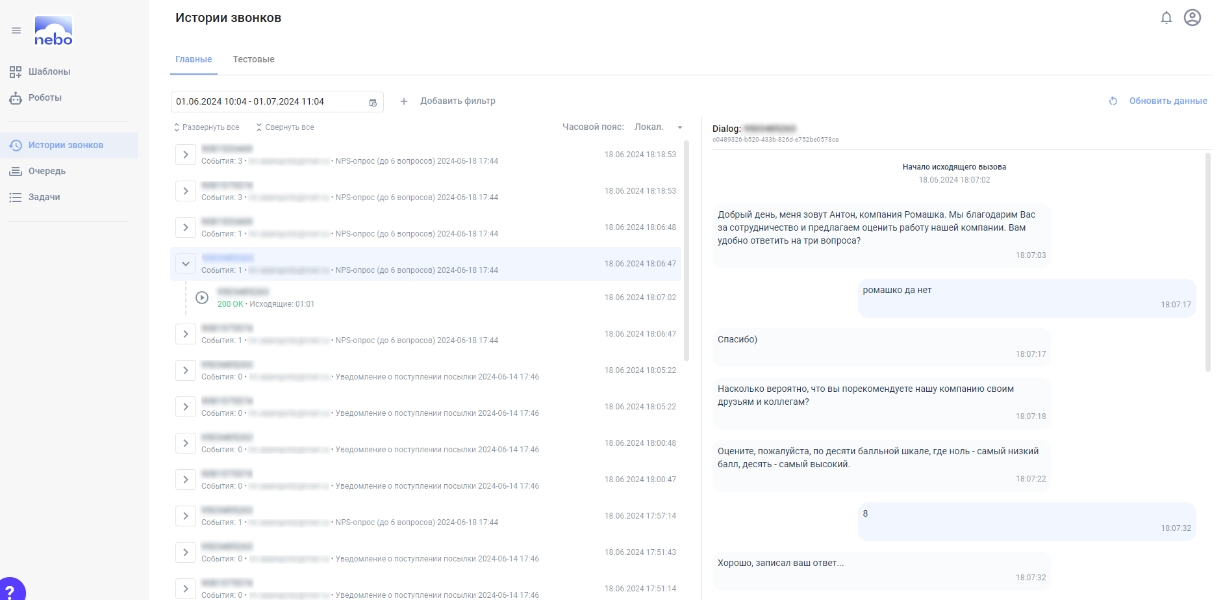Click the calendar icon in date range field
The width and height of the screenshot is (1221, 600).
pyautogui.click(x=373, y=102)
